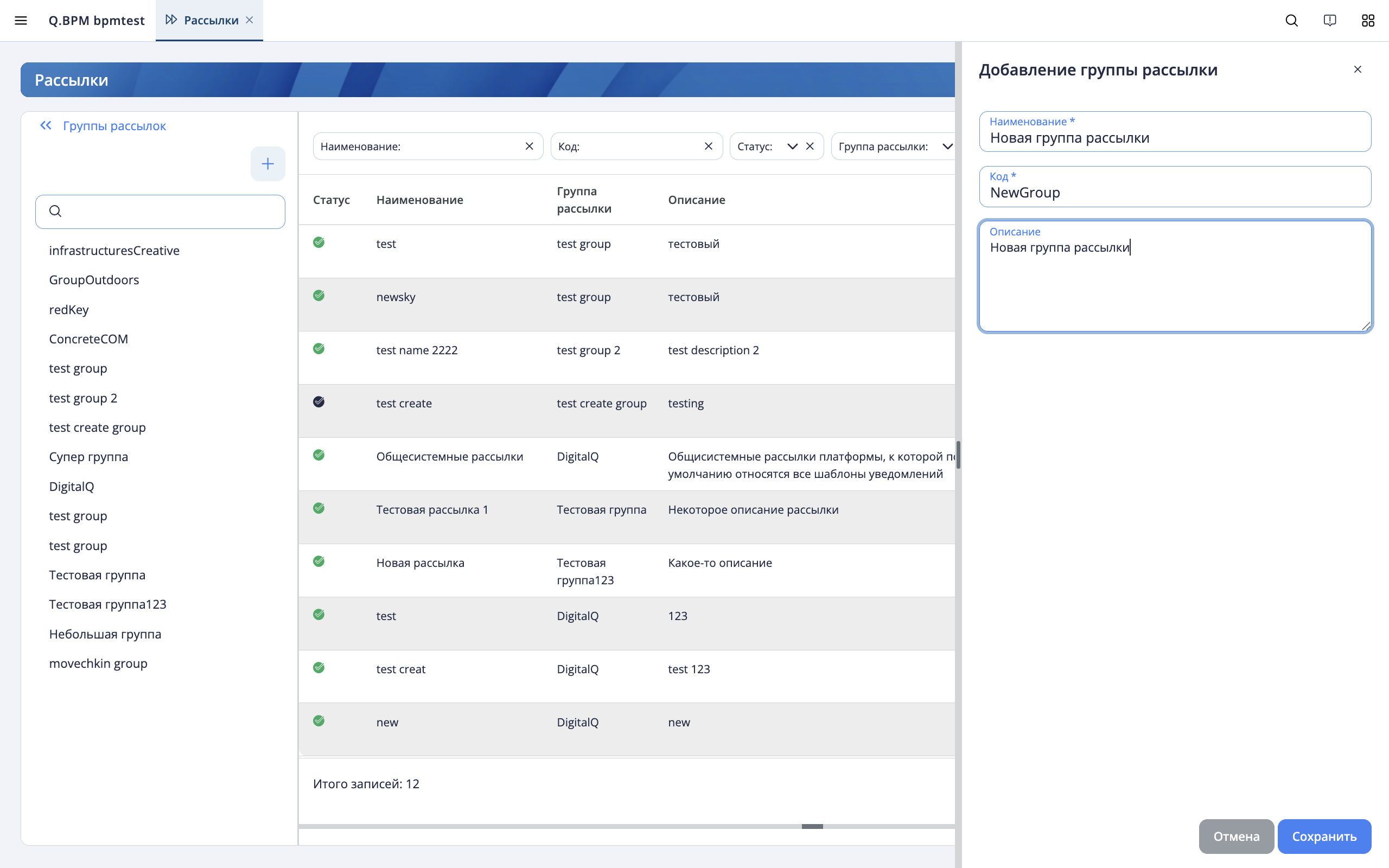The image size is (1389, 868).
Task: Click the Группы рассылок link
Action: 114,126
